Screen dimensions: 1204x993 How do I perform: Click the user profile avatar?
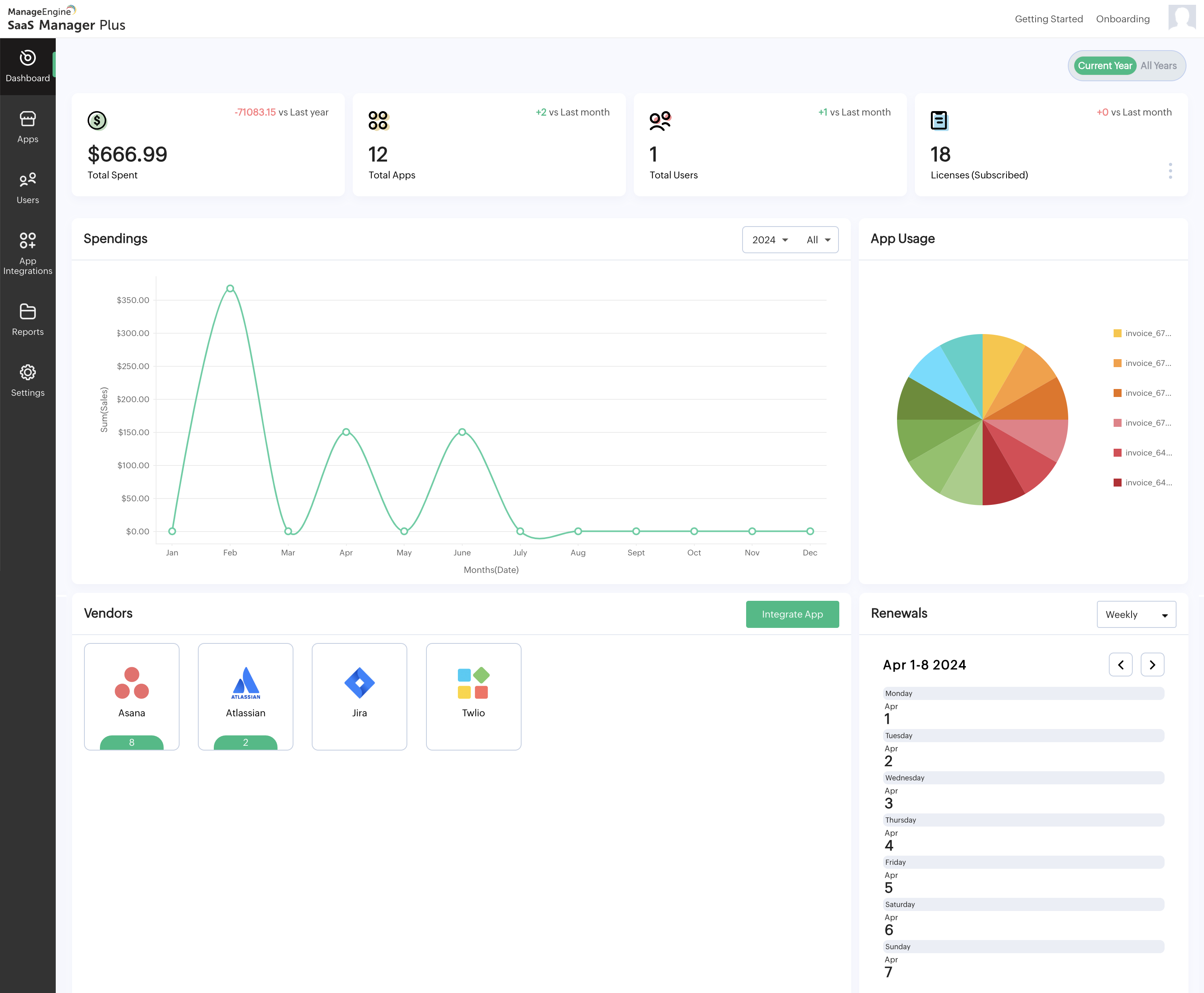(1181, 18)
